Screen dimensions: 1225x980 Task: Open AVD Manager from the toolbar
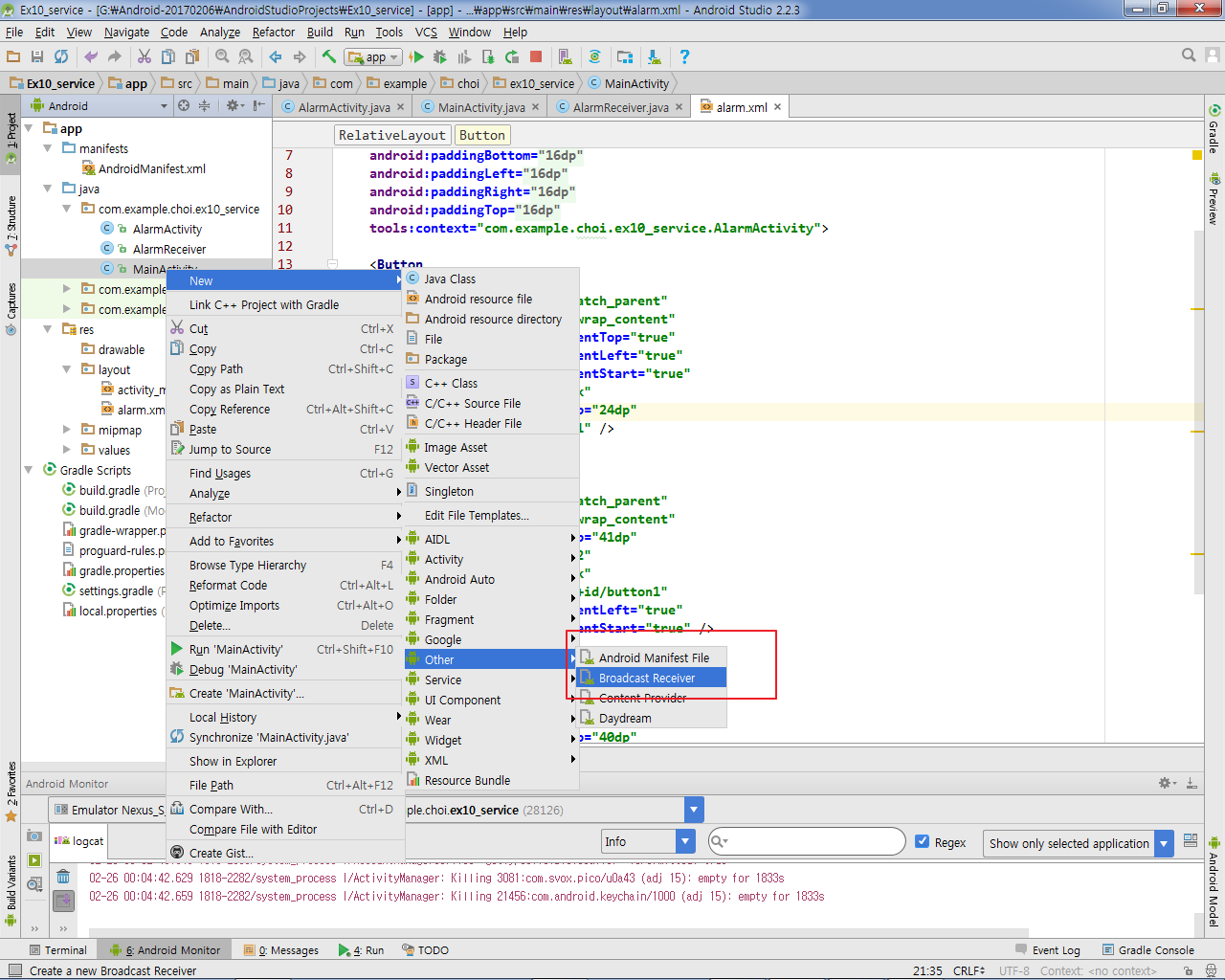566,57
